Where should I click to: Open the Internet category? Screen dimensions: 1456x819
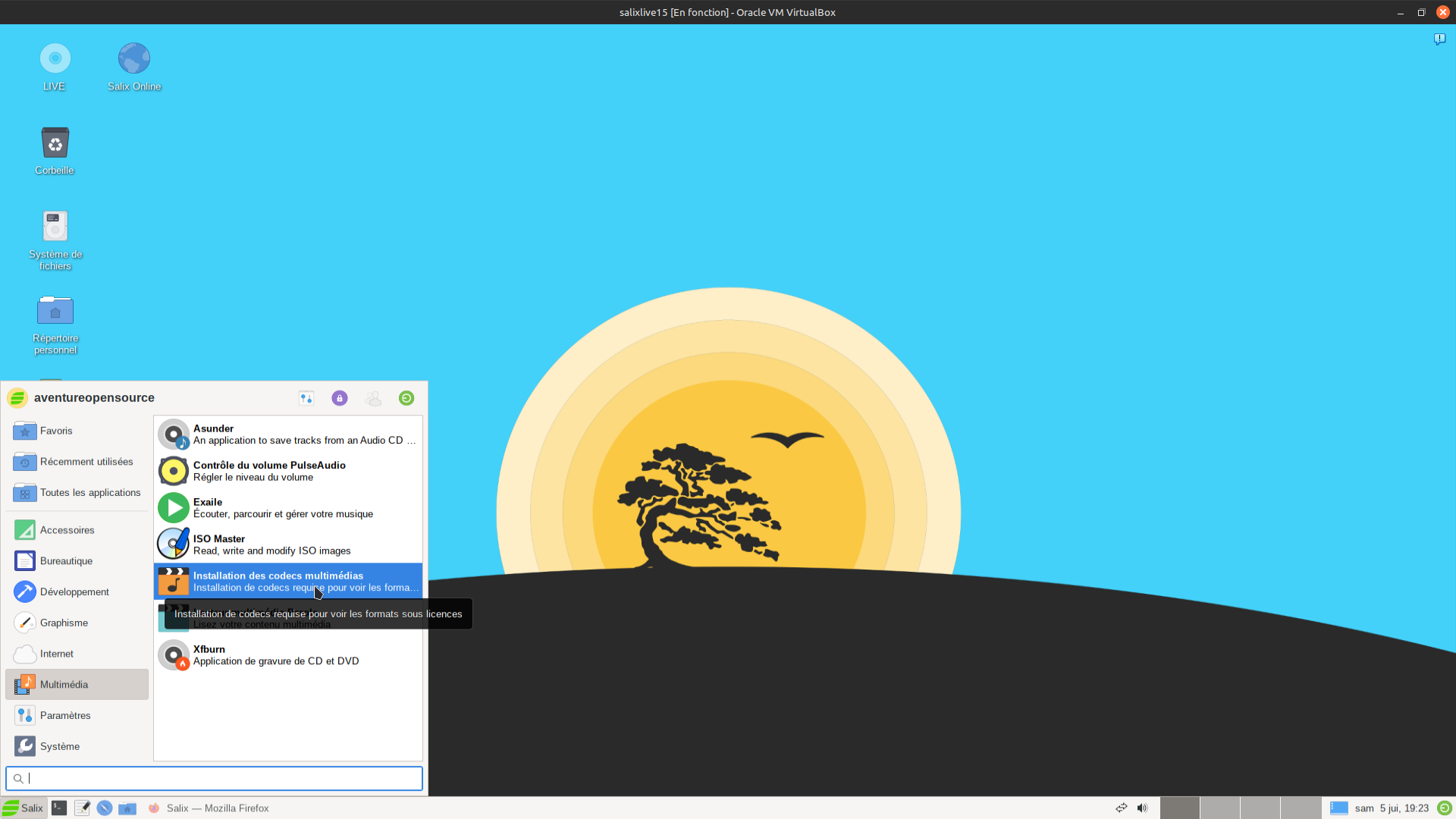(x=56, y=654)
